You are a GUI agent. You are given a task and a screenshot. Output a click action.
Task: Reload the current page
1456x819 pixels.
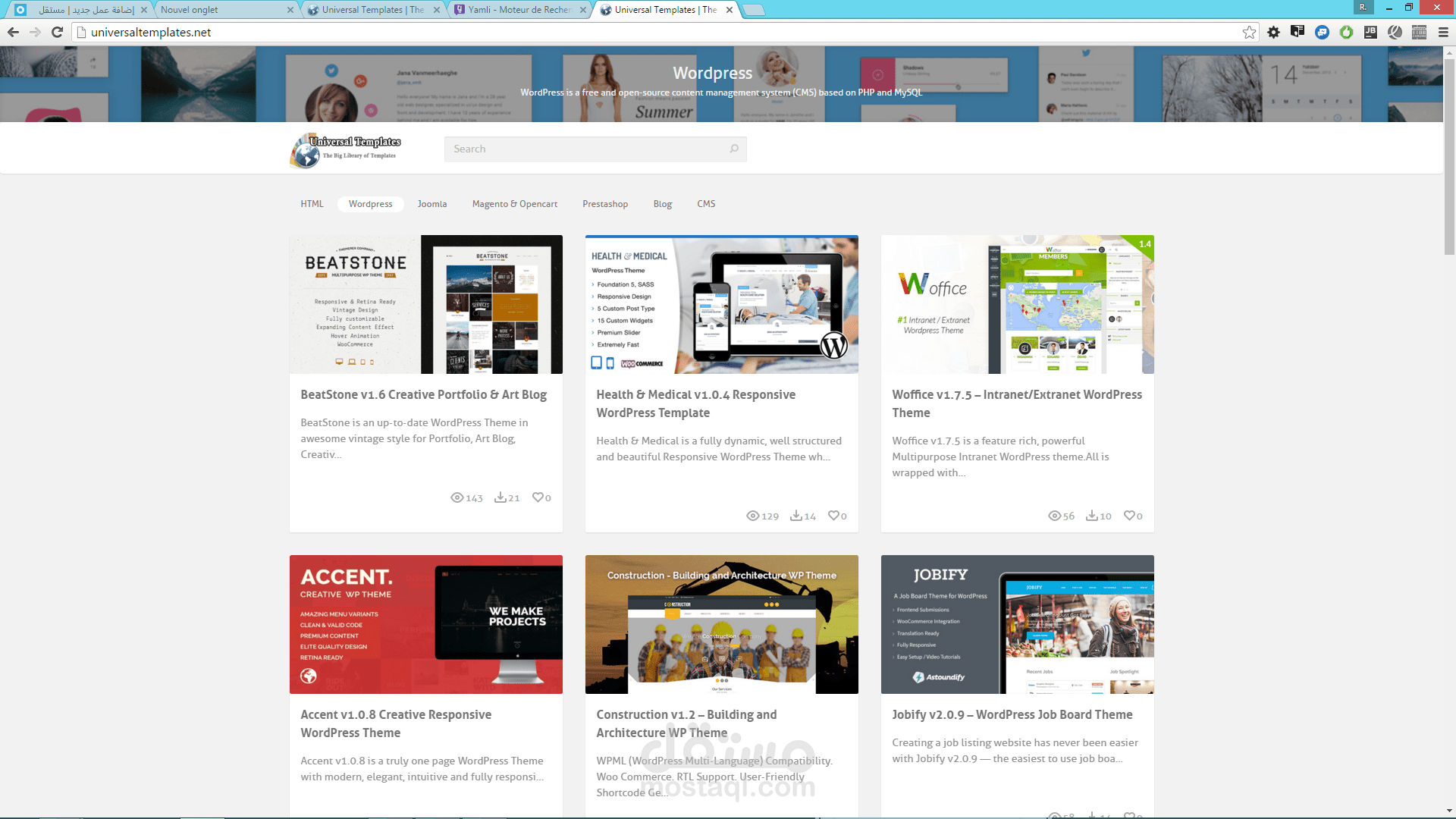click(57, 32)
